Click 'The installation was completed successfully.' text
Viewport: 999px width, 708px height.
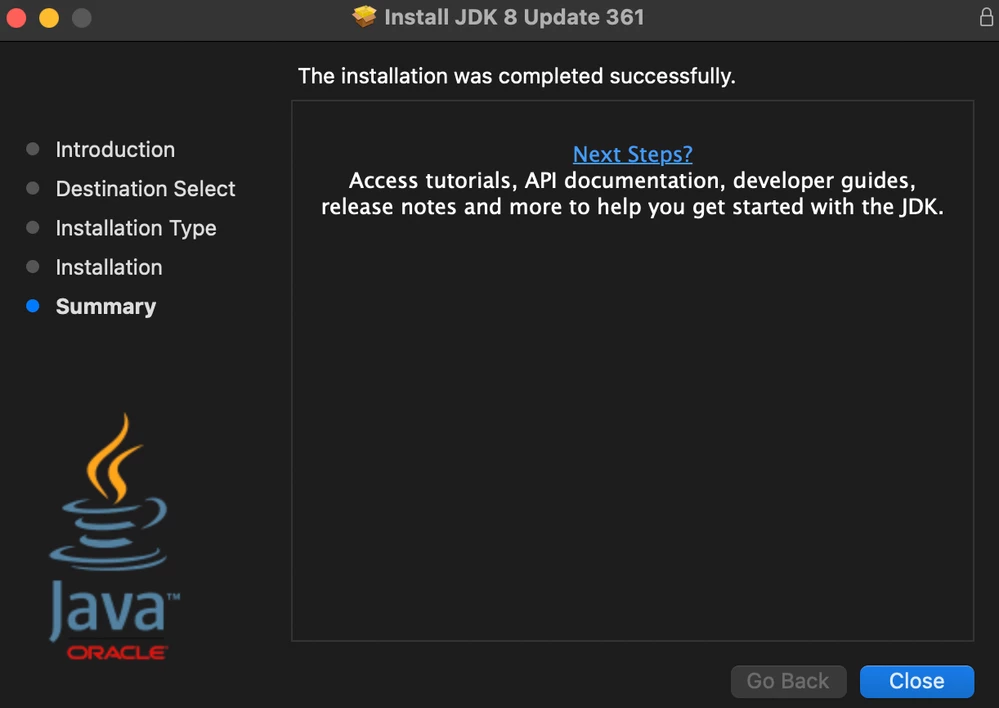[517, 76]
